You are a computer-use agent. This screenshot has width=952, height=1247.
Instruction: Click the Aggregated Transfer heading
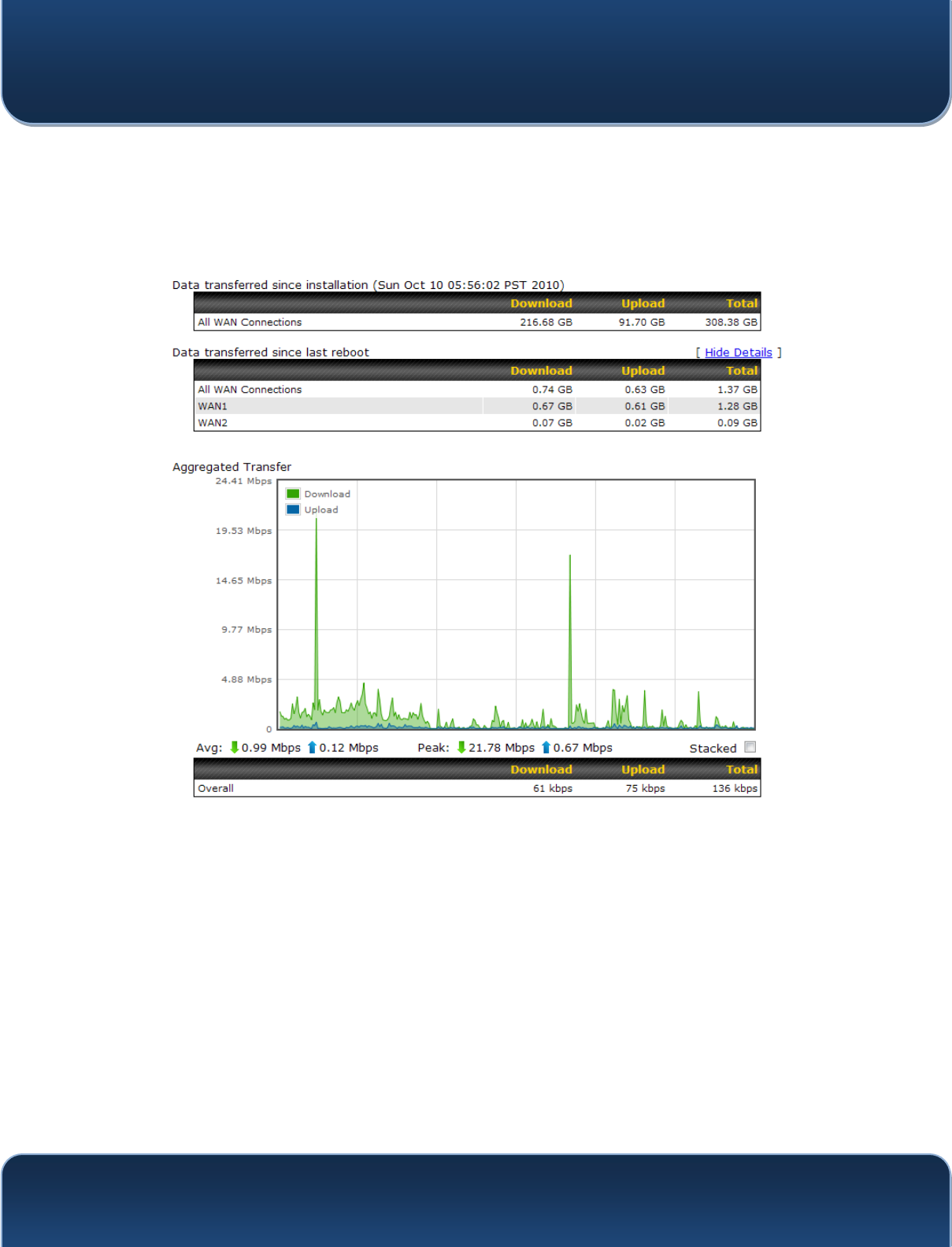(232, 467)
